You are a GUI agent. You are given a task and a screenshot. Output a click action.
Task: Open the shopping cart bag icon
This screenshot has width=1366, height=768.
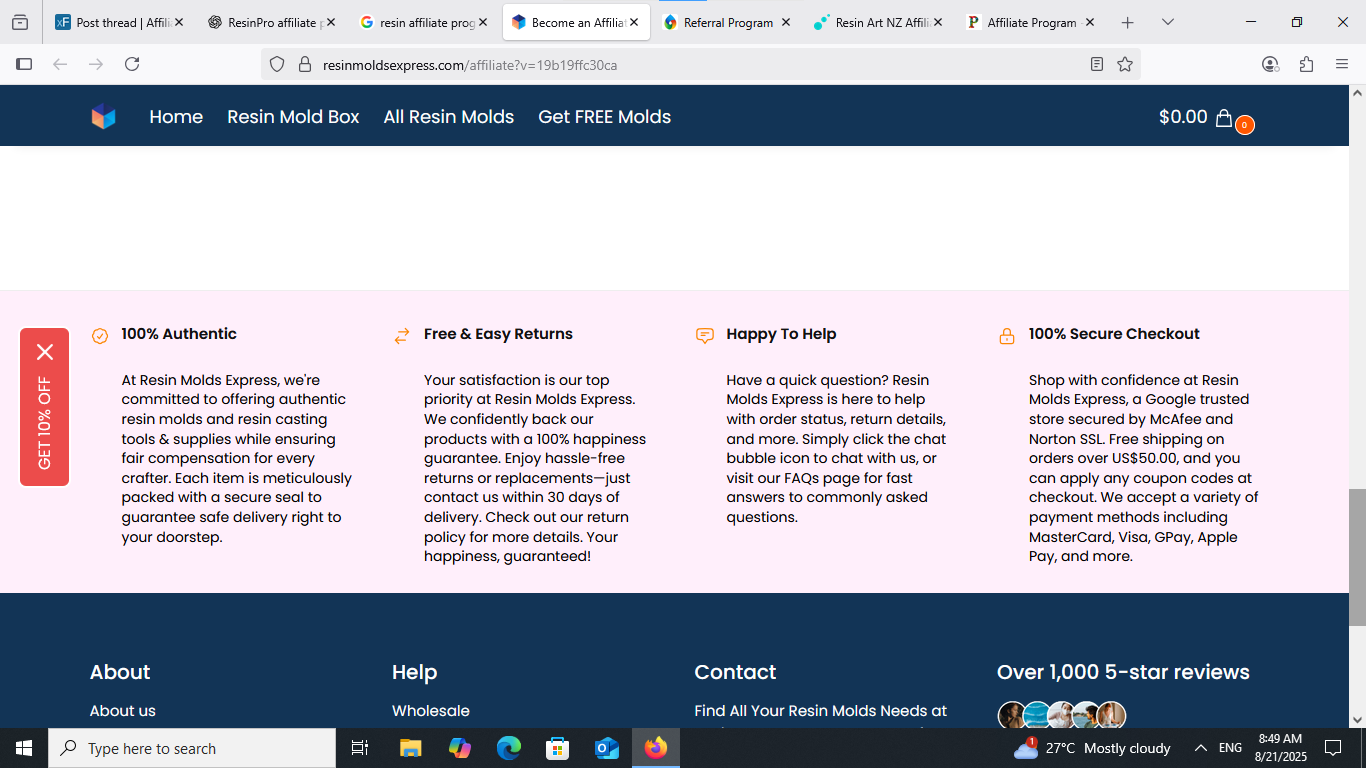tap(1224, 118)
